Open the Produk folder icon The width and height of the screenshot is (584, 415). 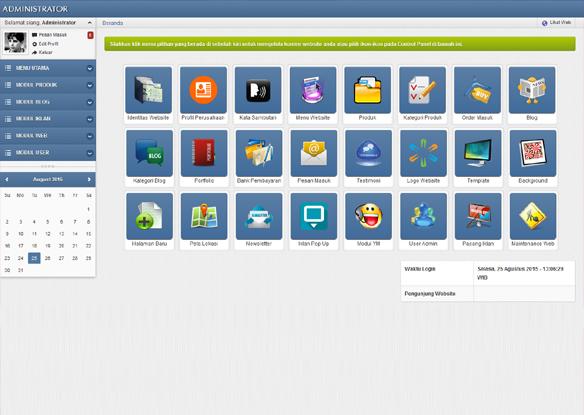click(367, 90)
